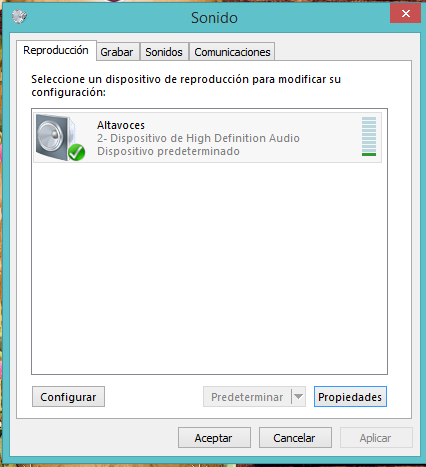Click the volume level meter for Altavoces
The height and width of the screenshot is (467, 426).
click(x=369, y=136)
